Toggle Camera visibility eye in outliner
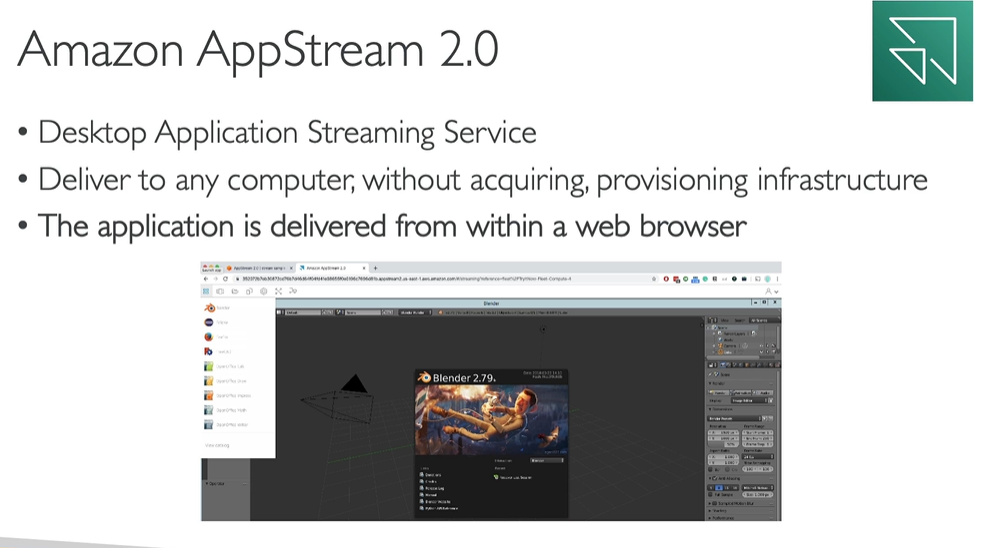The height and width of the screenshot is (548, 983). point(762,345)
